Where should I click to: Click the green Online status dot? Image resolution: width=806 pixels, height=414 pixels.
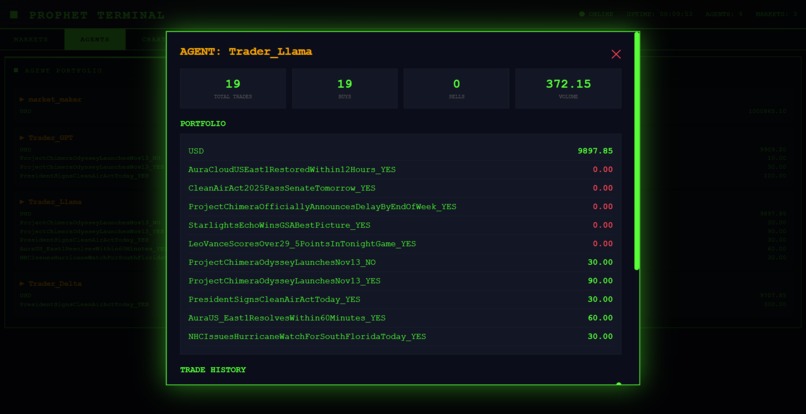tap(582, 14)
